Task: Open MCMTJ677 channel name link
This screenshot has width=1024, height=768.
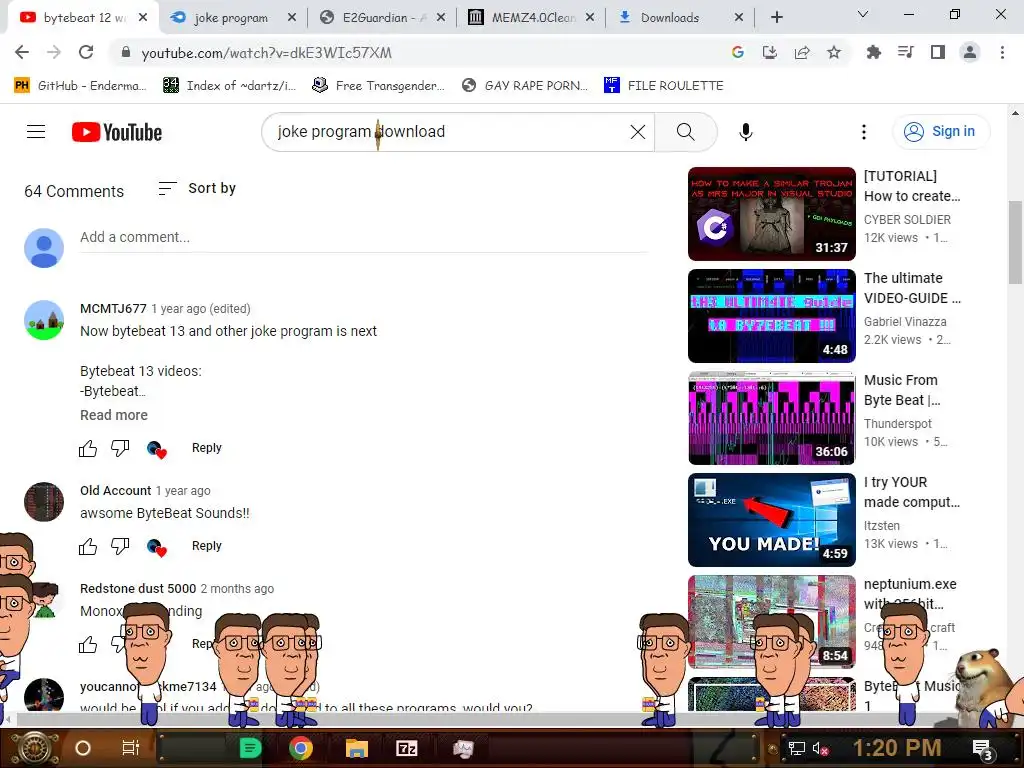Action: click(113, 308)
